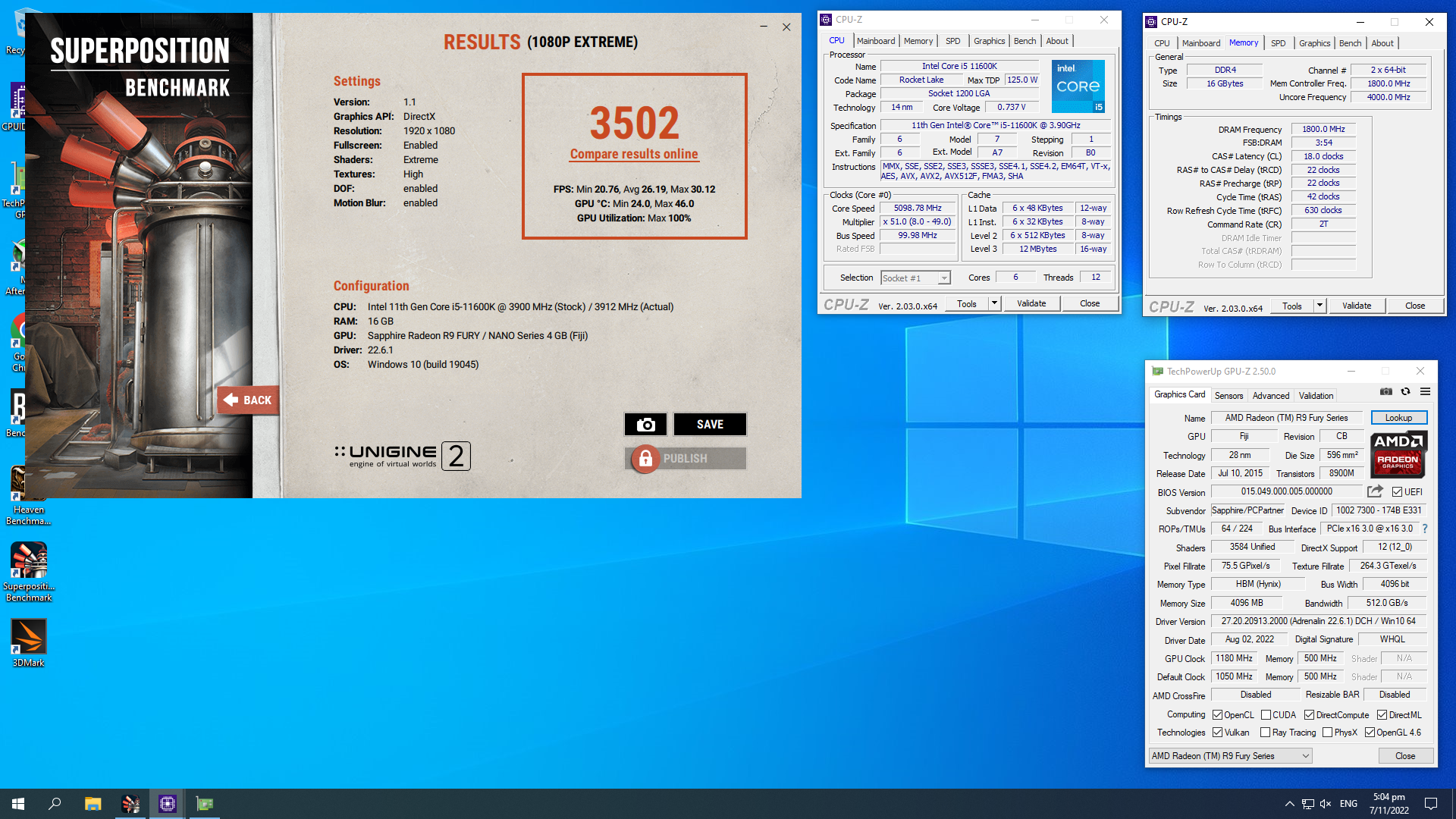Open the 3DMark desktop icon
Image resolution: width=1456 pixels, height=819 pixels.
[28, 643]
